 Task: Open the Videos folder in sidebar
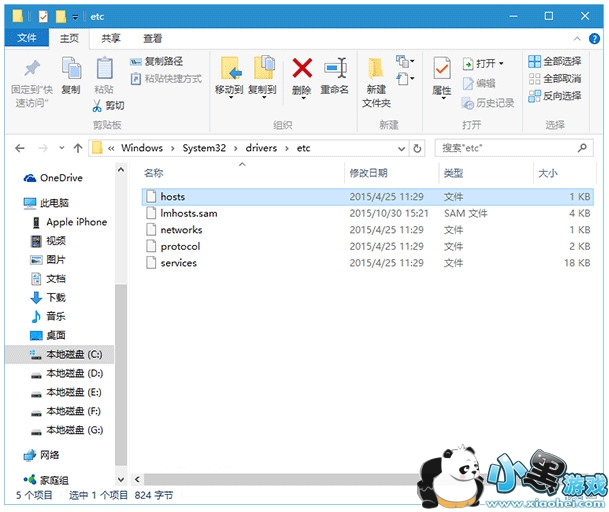pos(48,241)
